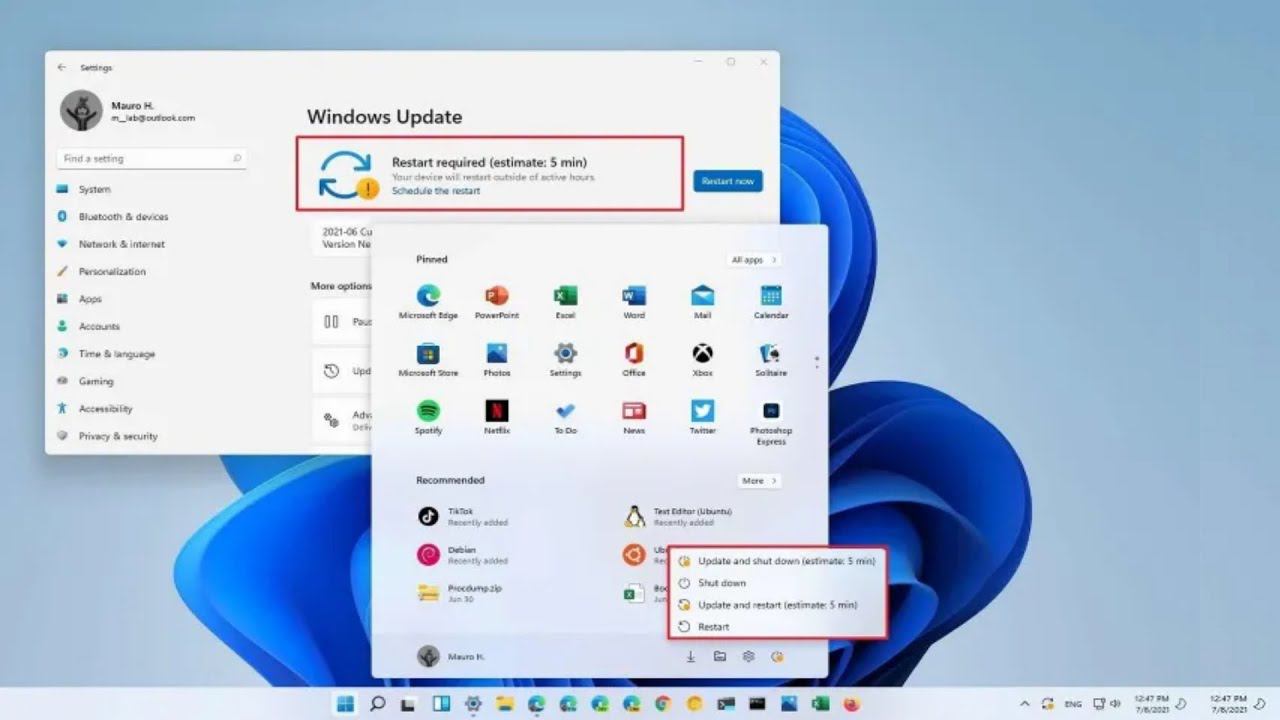Click the Mauro H. account header in Settings
The width and height of the screenshot is (1280, 720).
tap(128, 110)
